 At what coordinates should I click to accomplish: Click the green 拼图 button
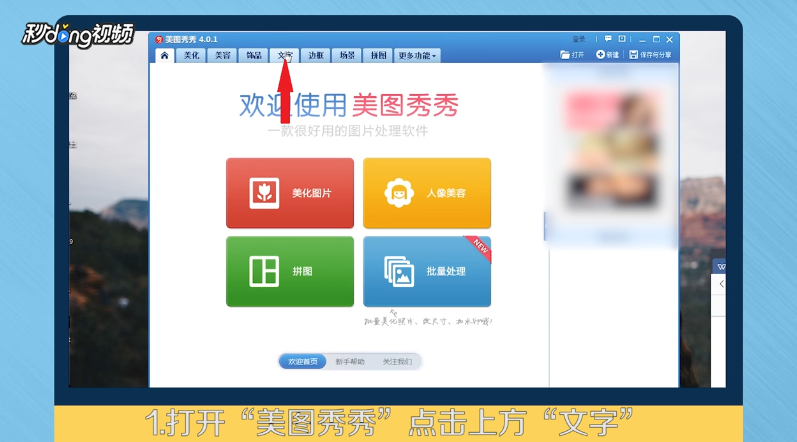290,271
